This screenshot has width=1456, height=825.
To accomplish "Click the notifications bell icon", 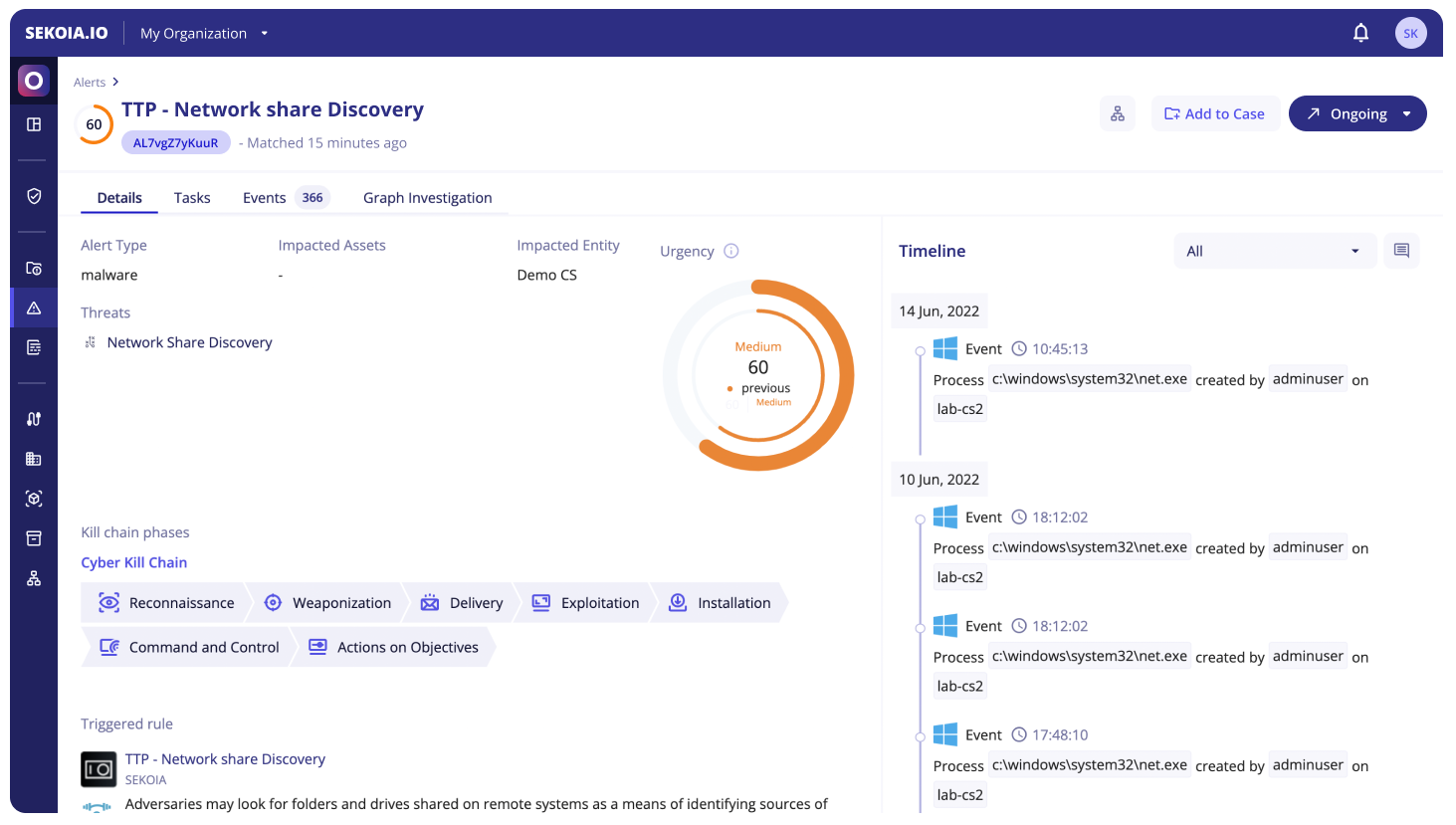I will click(x=1360, y=33).
